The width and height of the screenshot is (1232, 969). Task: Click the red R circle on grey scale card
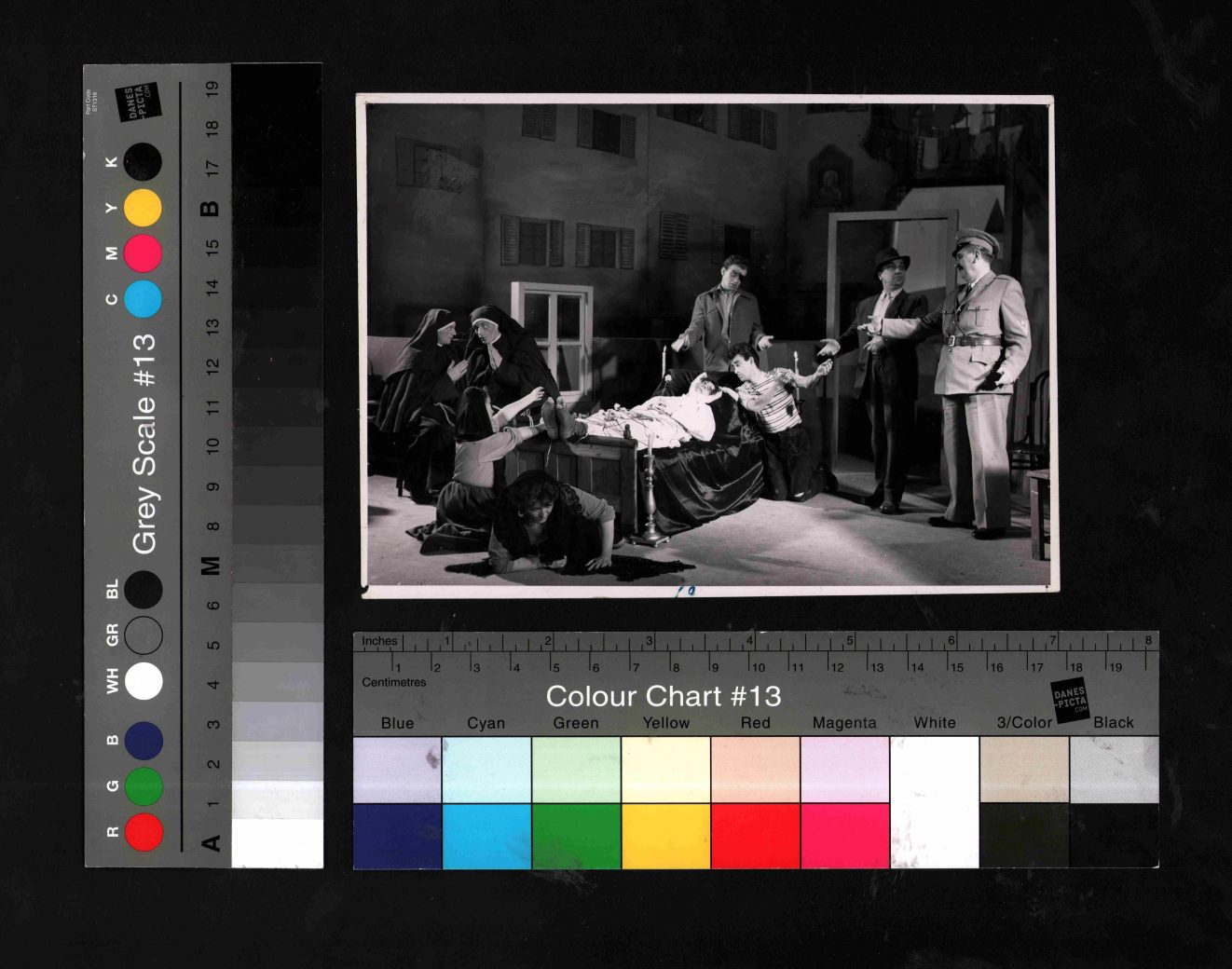144,832
